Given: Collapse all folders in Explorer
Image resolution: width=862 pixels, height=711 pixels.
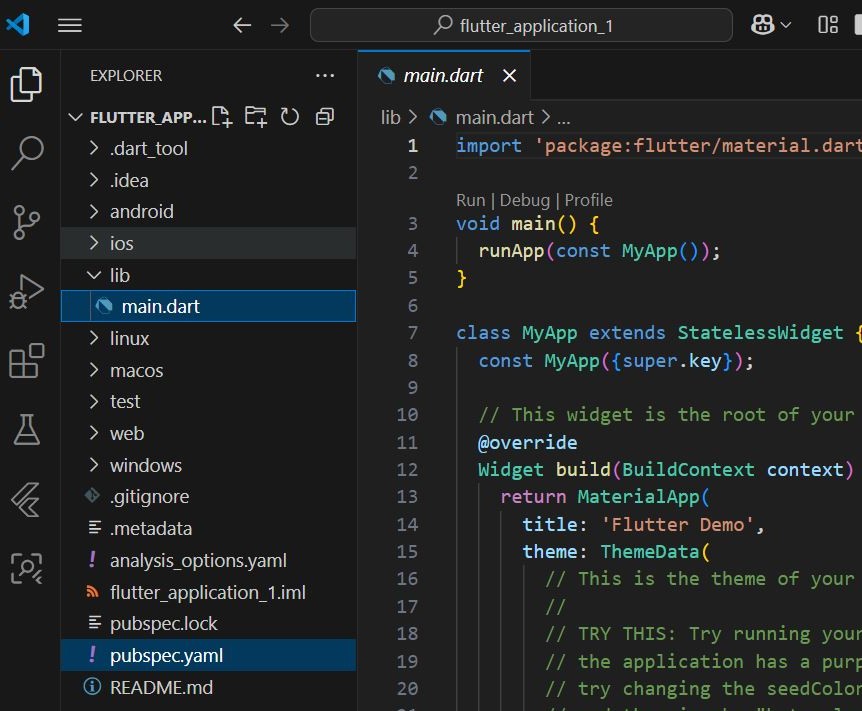Looking at the screenshot, I should 324,117.
